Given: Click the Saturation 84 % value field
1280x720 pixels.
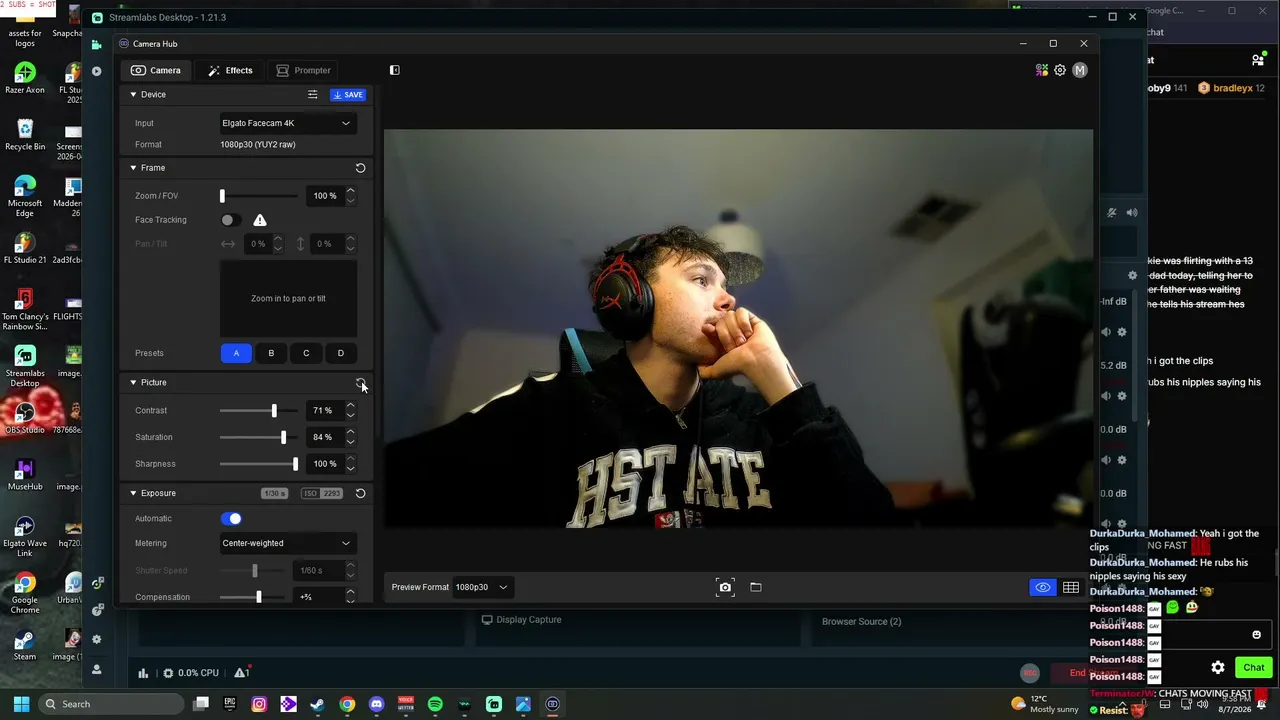Looking at the screenshot, I should coord(322,437).
